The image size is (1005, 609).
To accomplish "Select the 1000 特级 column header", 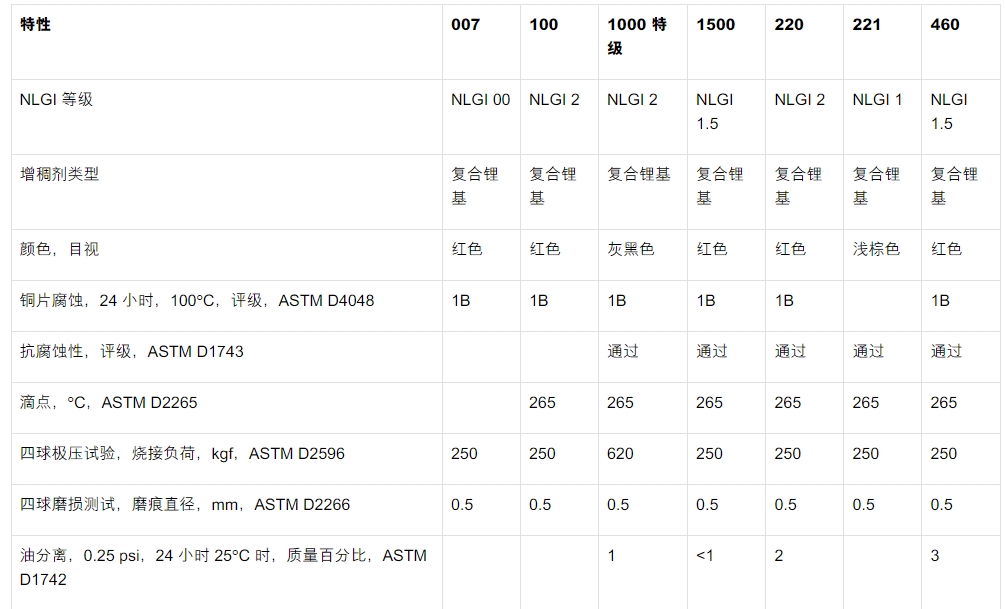I will click(637, 37).
